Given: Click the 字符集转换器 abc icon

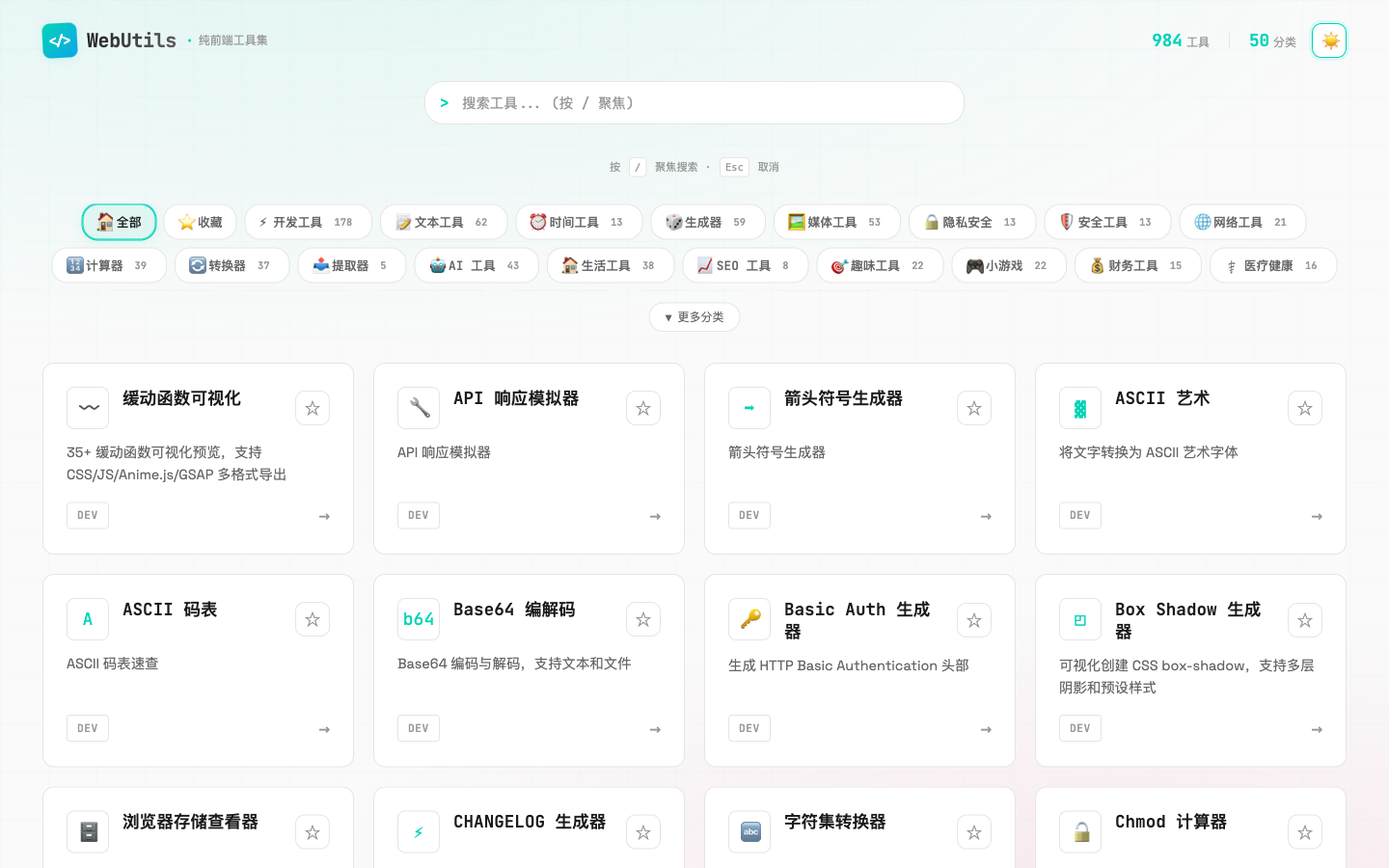Looking at the screenshot, I should pyautogui.click(x=749, y=831).
